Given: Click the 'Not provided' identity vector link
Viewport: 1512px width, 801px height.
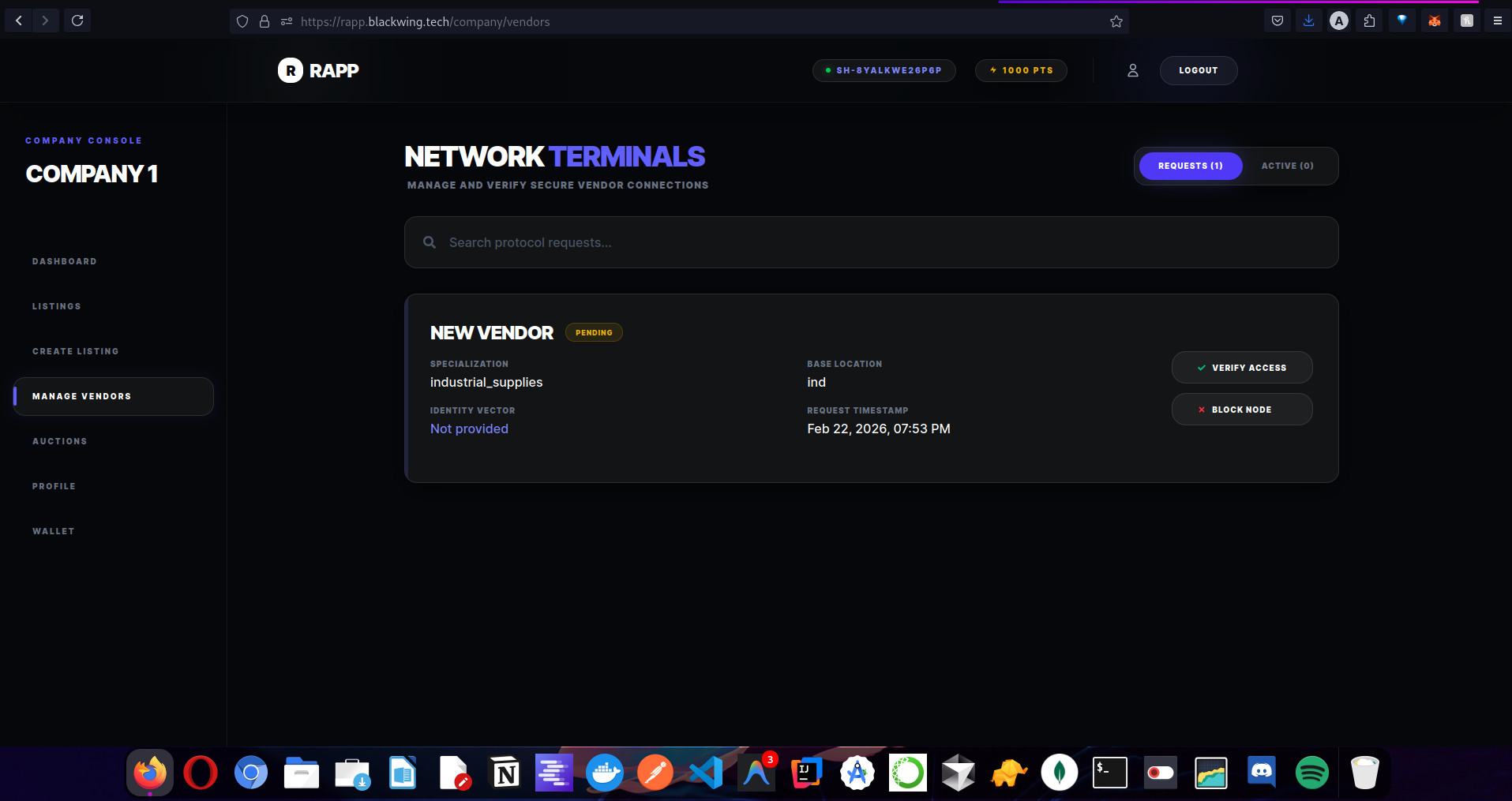Looking at the screenshot, I should pos(469,429).
